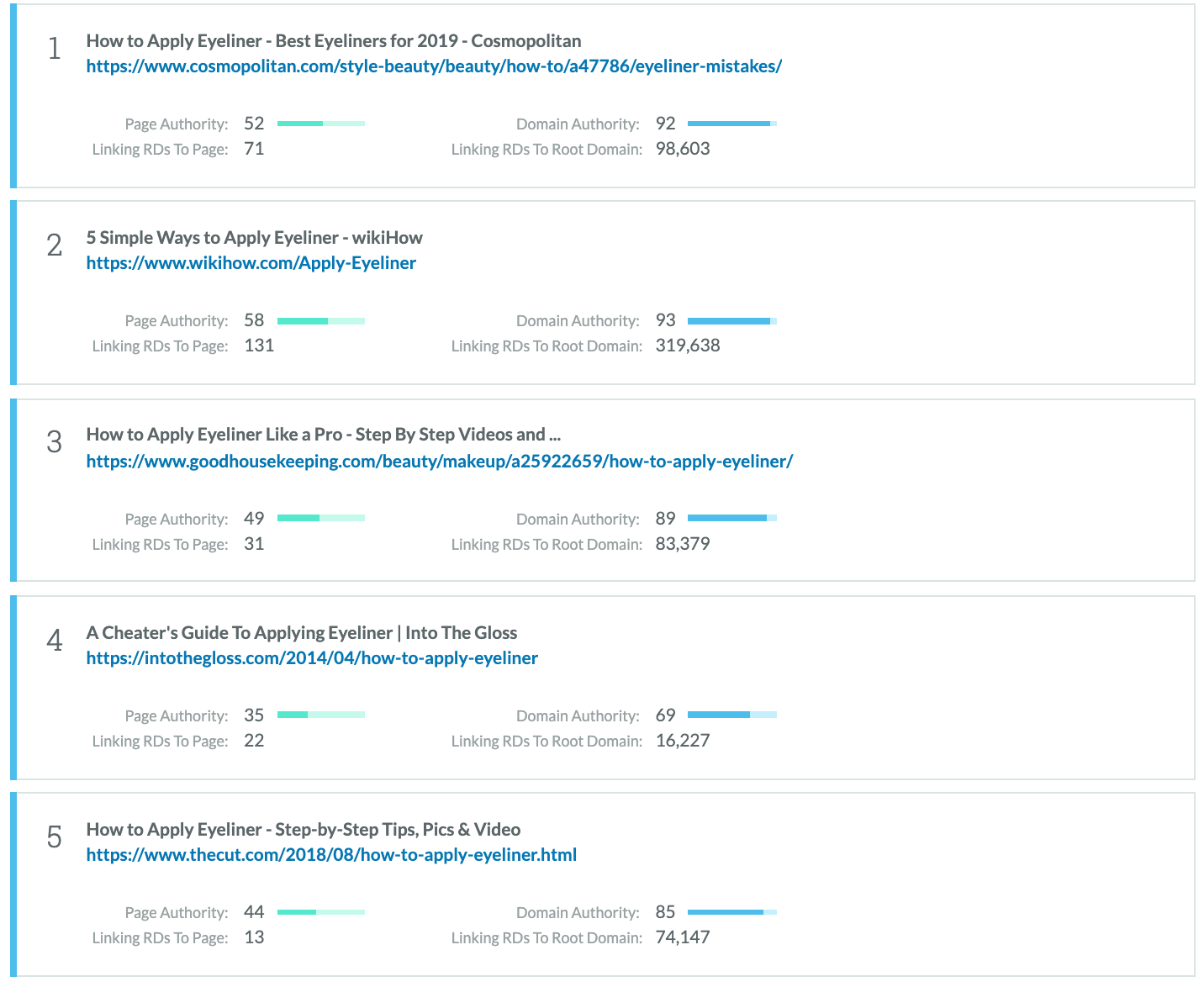Viewport: 1204px width, 987px height.
Task: Click rank number 3 beside Good Housekeeping result
Action: 55,442
